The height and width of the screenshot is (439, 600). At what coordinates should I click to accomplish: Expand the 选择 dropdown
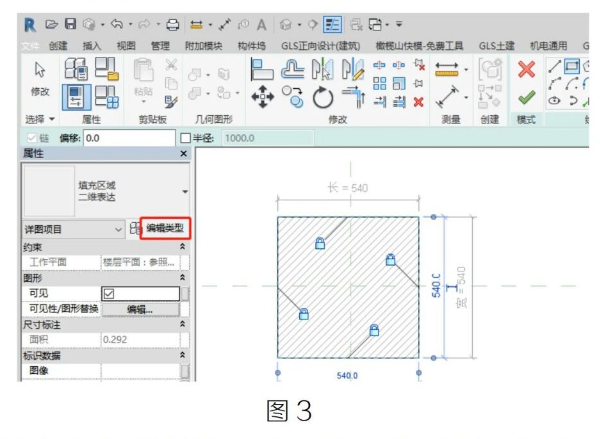point(40,119)
